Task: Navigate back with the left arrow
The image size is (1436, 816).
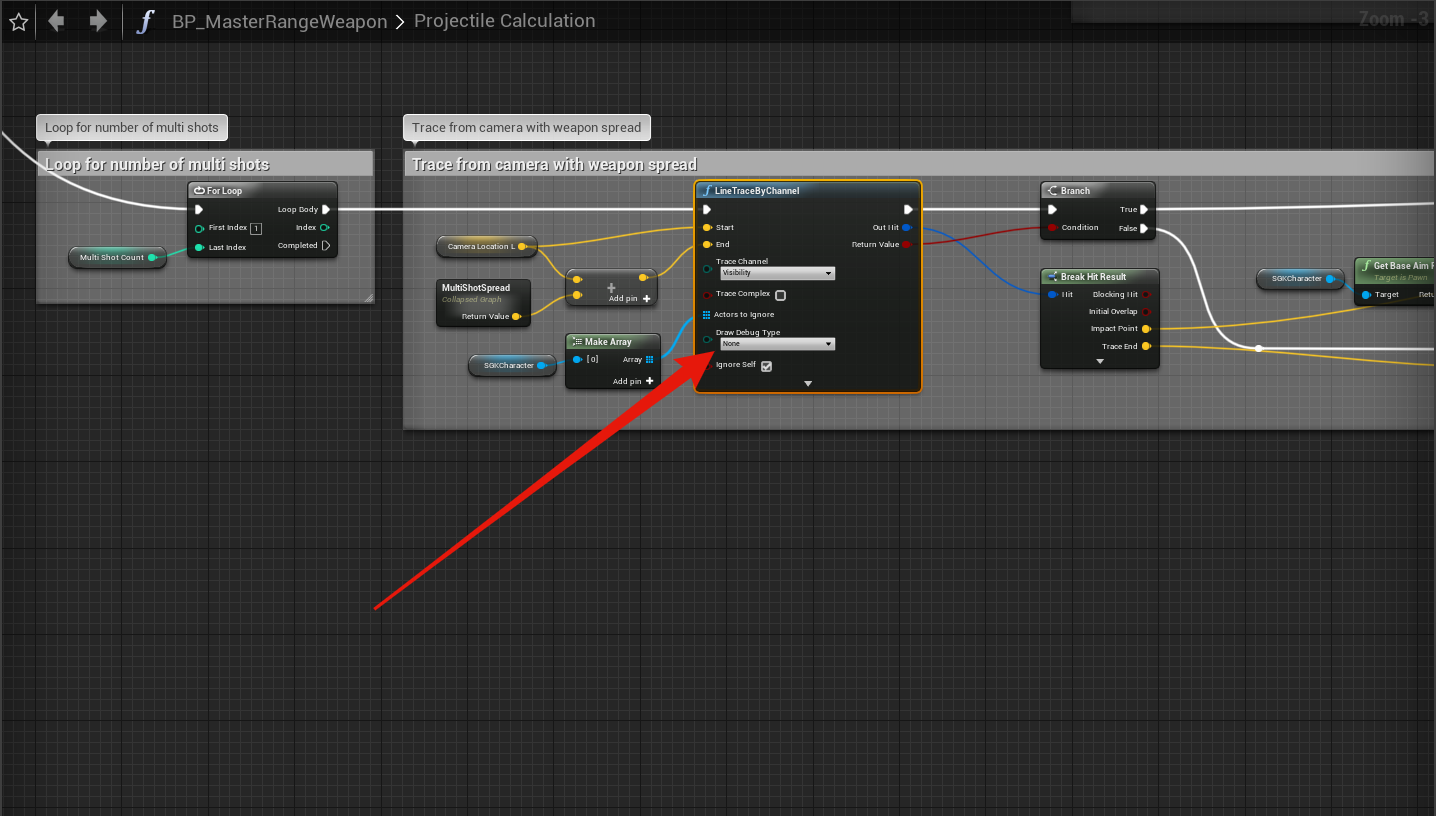Action: 56,21
